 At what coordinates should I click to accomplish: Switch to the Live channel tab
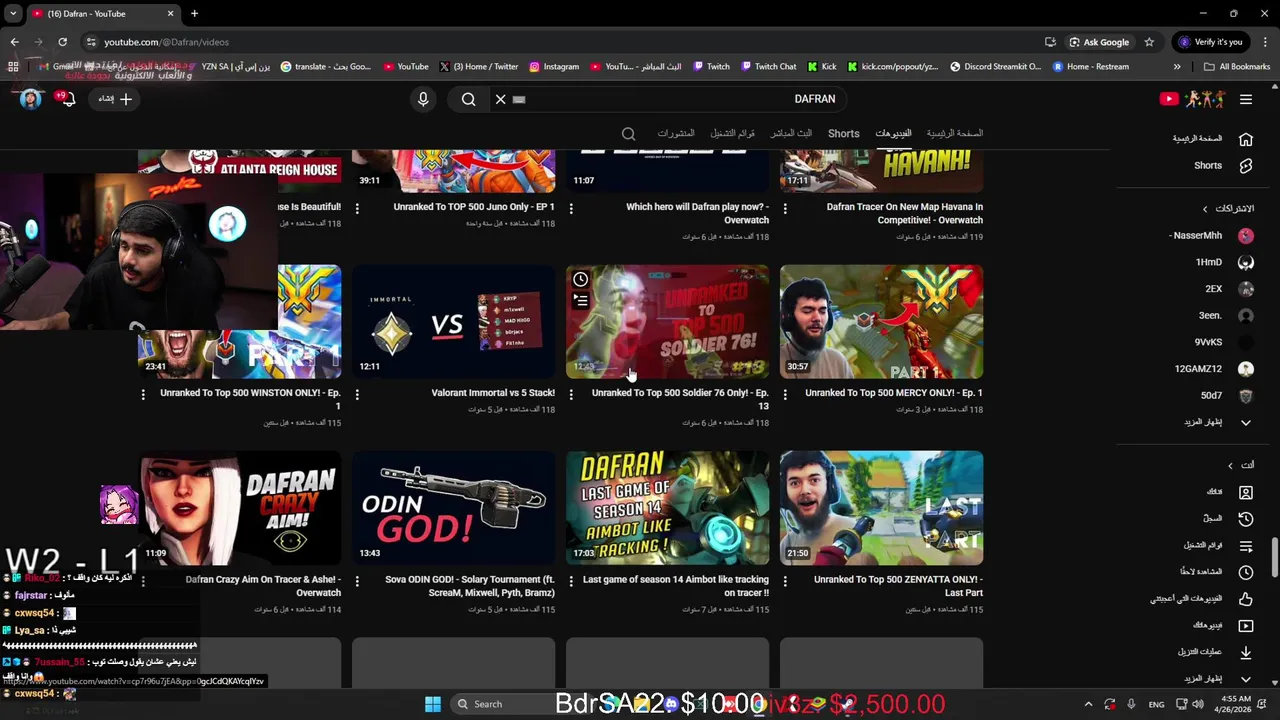pos(791,134)
